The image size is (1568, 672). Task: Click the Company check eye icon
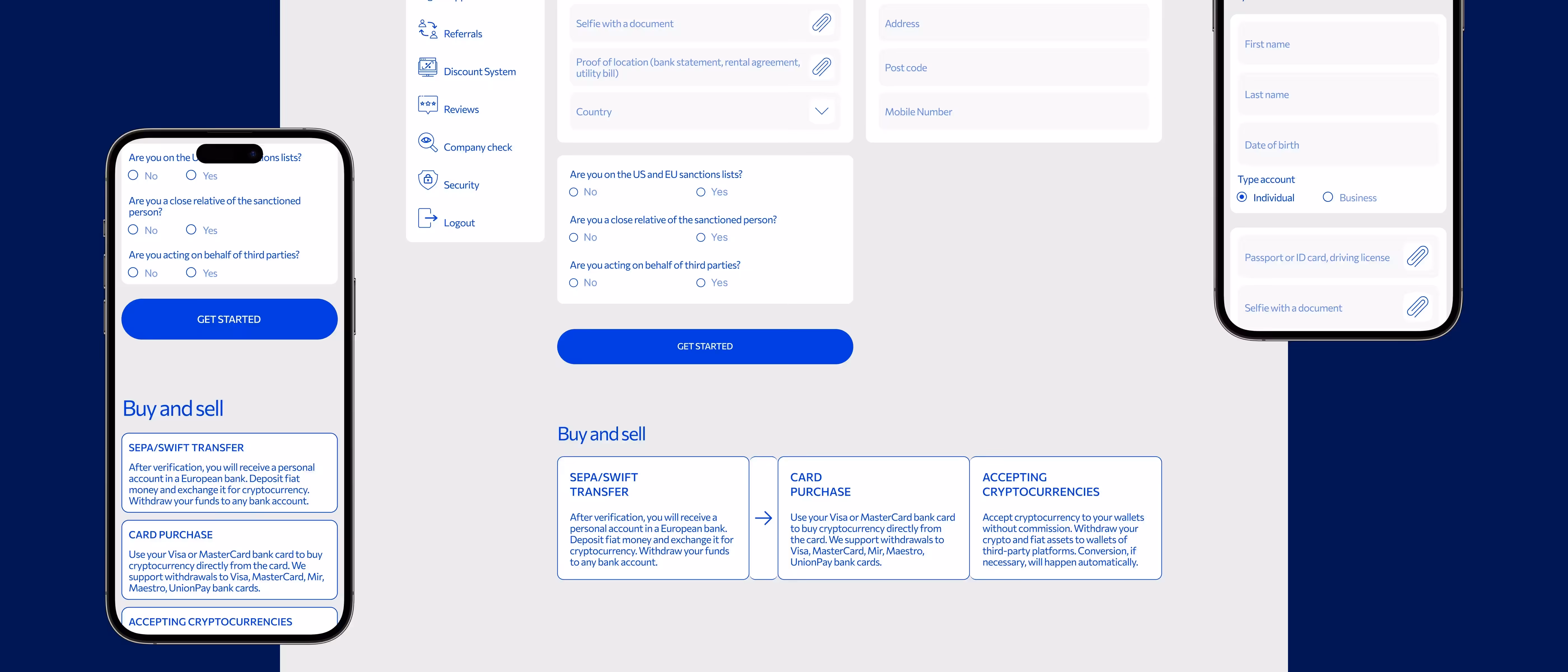pyautogui.click(x=428, y=143)
